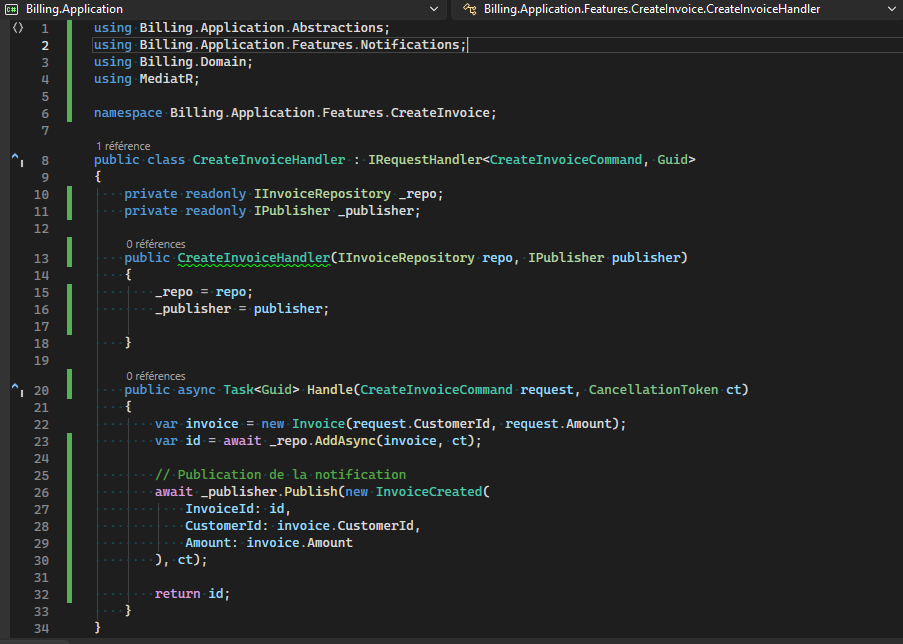This screenshot has height=644, width=903.
Task: Click the inheritance margin glyph on line 20
Action: point(16,390)
